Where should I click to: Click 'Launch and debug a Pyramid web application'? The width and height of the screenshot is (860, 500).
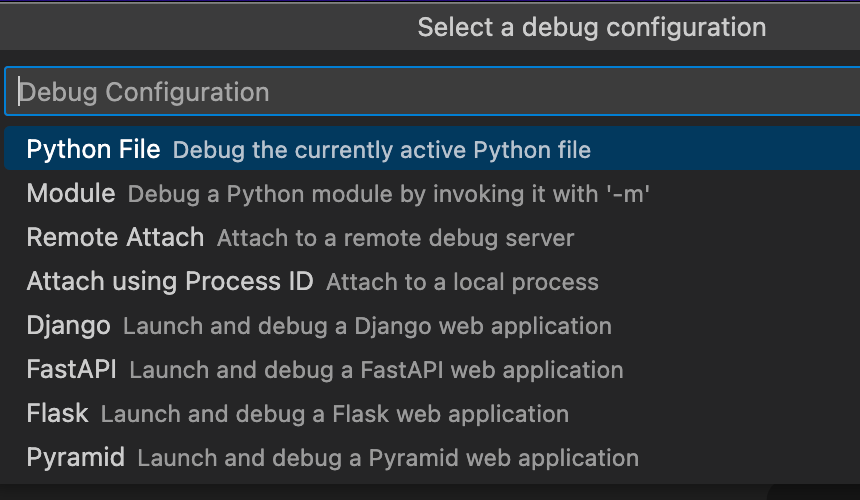(x=388, y=458)
